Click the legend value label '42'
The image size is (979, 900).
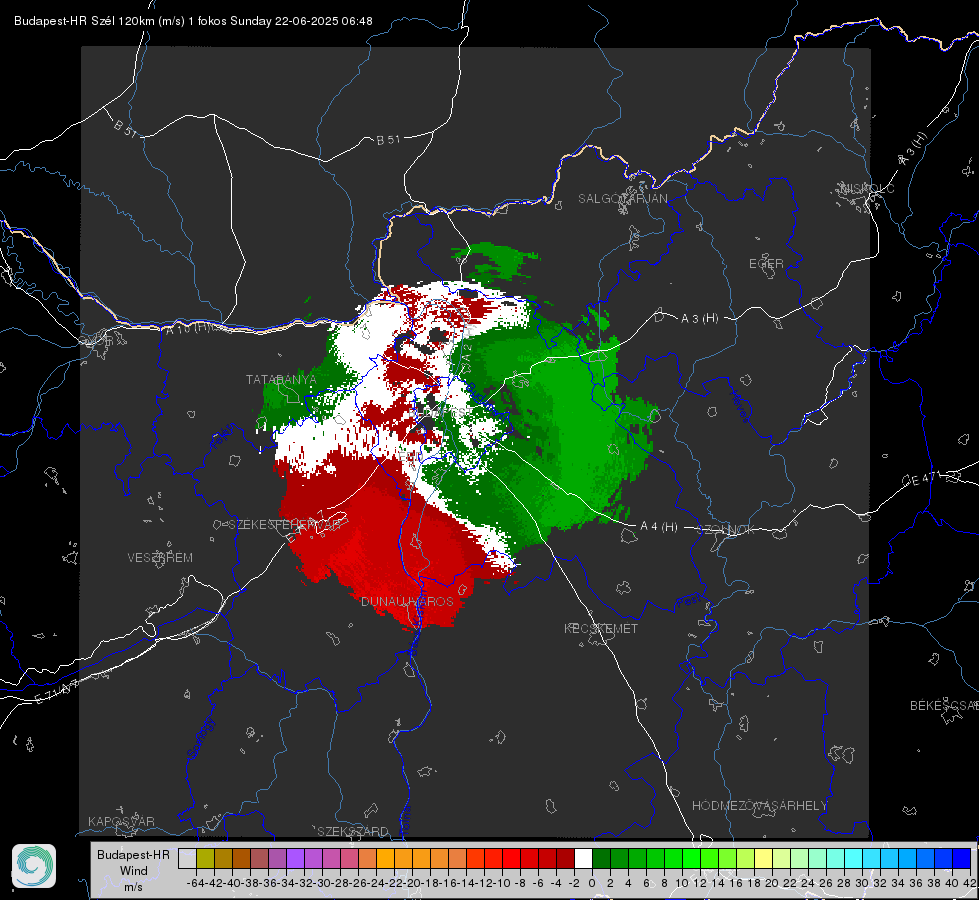pyautogui.click(x=970, y=883)
